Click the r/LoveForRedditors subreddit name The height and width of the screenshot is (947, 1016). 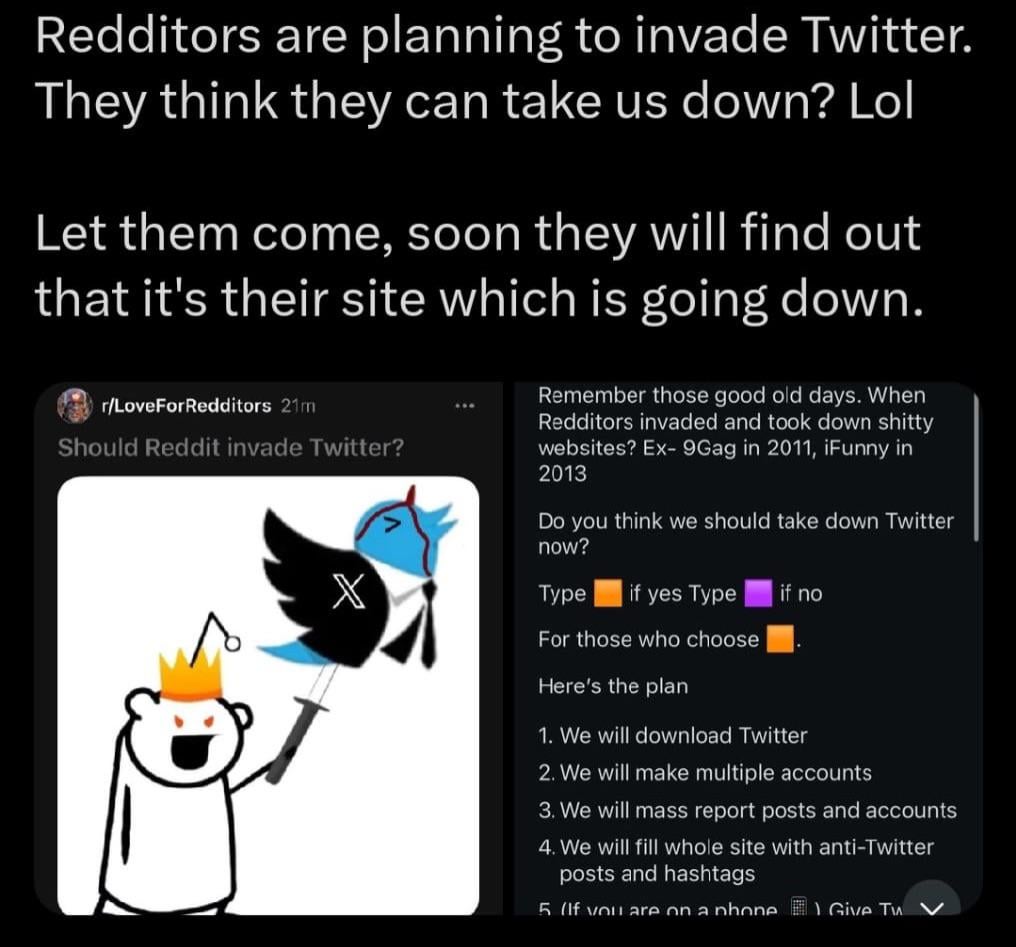tap(186, 405)
